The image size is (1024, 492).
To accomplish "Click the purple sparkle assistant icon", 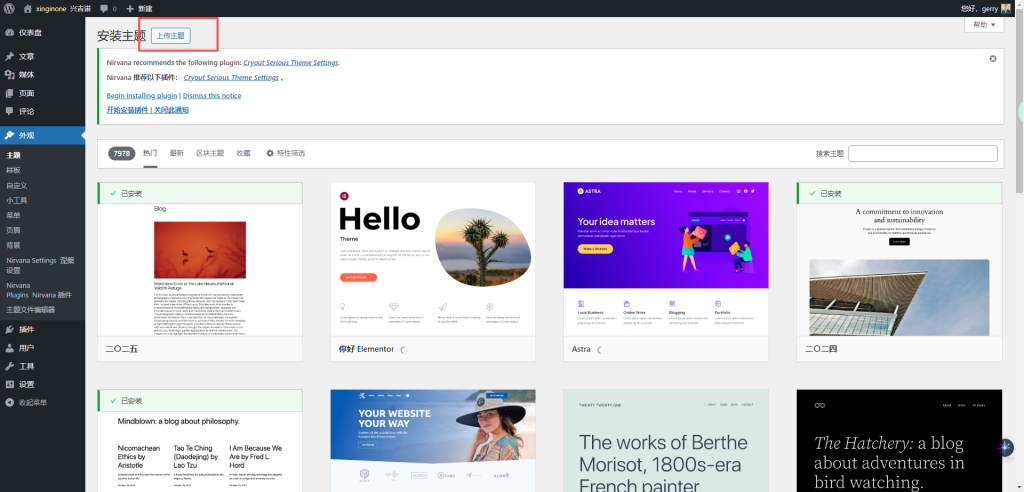I will point(1006,448).
